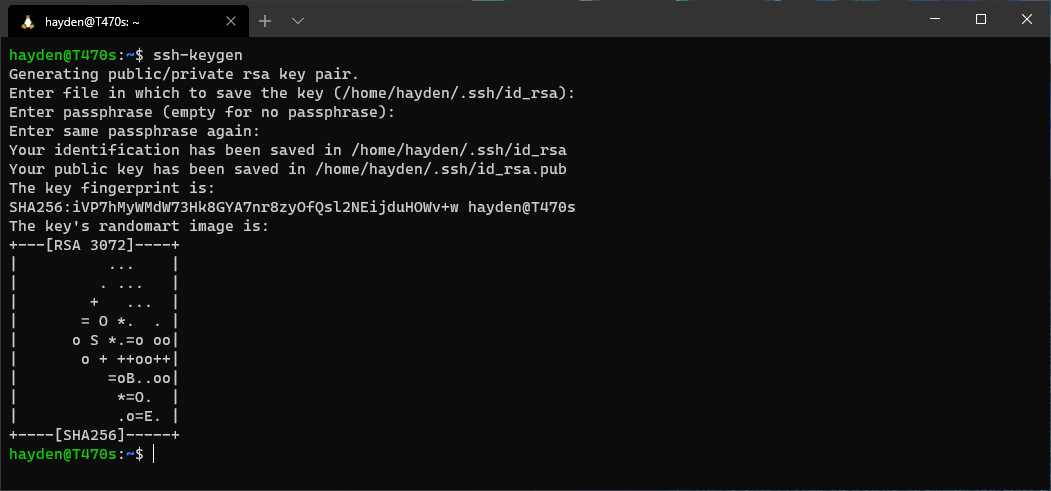Click the id_rsa.pub saved path line
The width and height of the screenshot is (1051, 491).
[x=288, y=169]
